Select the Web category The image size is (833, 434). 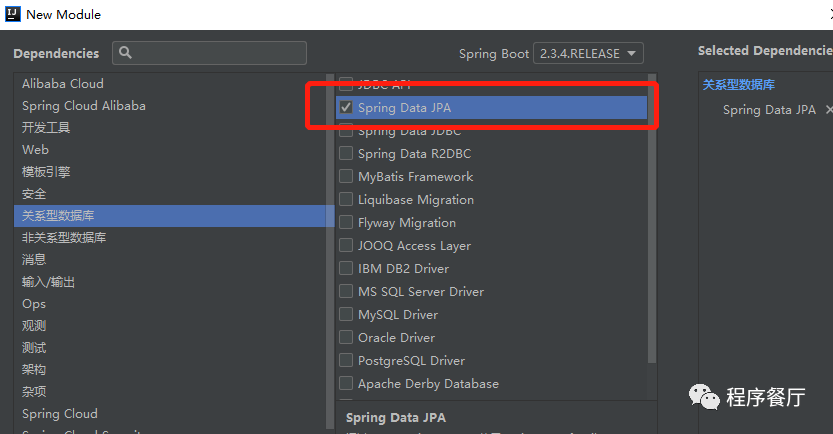pos(35,150)
